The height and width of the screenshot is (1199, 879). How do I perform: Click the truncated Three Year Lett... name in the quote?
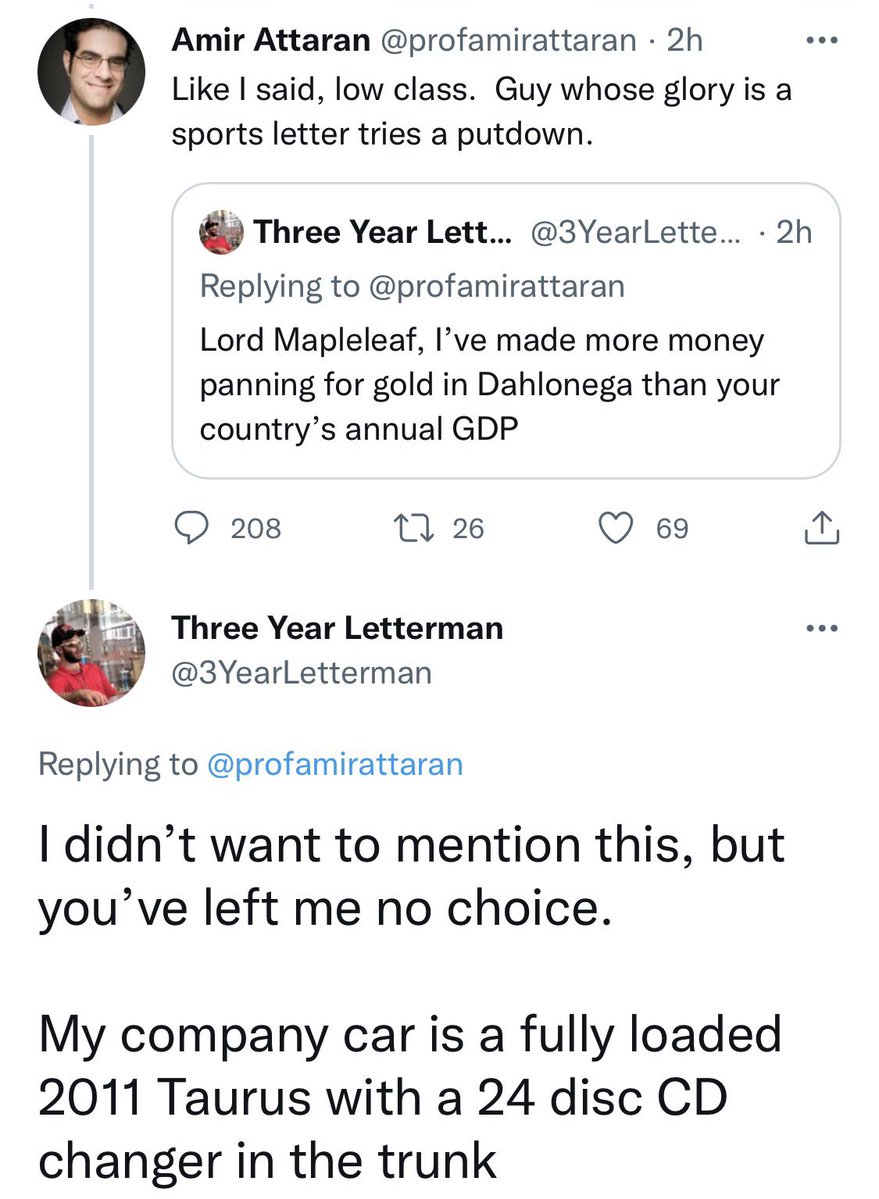[x=384, y=232]
